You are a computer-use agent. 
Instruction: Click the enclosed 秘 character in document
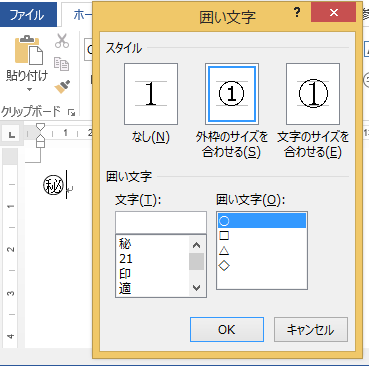click(x=53, y=185)
